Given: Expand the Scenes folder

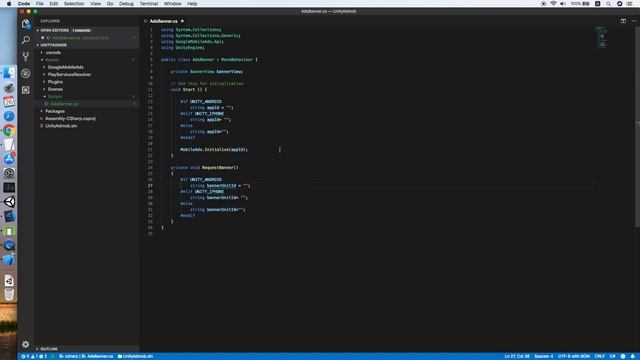Looking at the screenshot, I should 55,89.
